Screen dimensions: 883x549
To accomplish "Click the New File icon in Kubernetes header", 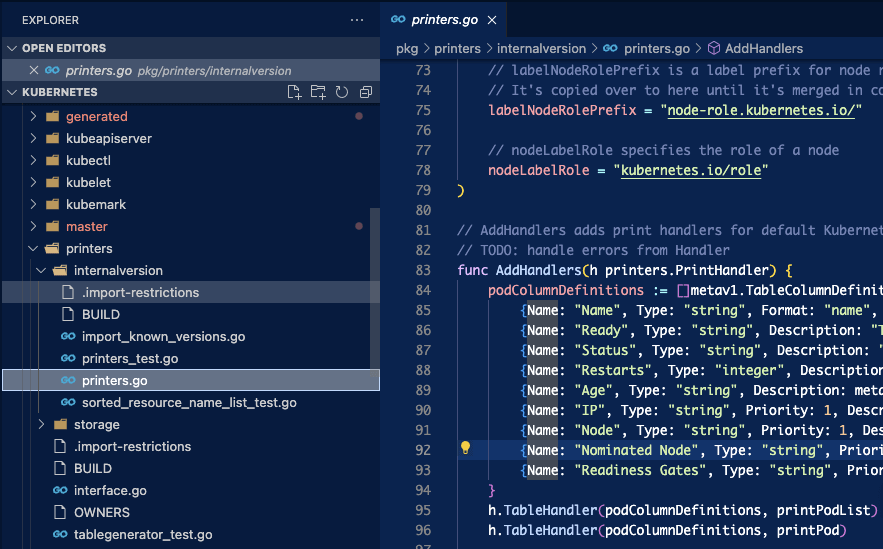I will (294, 92).
